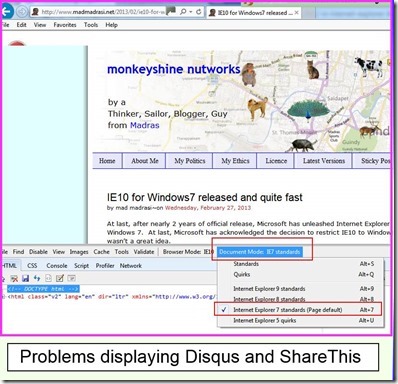Click the 'monkeyshine nutworks' blog title
Screen dimensions: 398x384
point(174,69)
